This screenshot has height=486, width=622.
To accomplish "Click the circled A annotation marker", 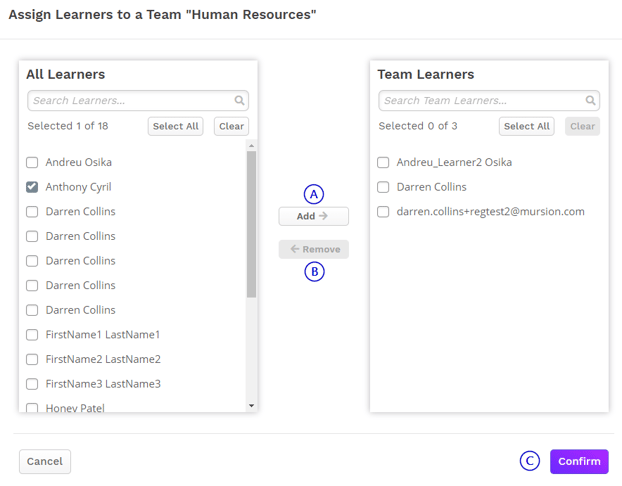I will [314, 193].
